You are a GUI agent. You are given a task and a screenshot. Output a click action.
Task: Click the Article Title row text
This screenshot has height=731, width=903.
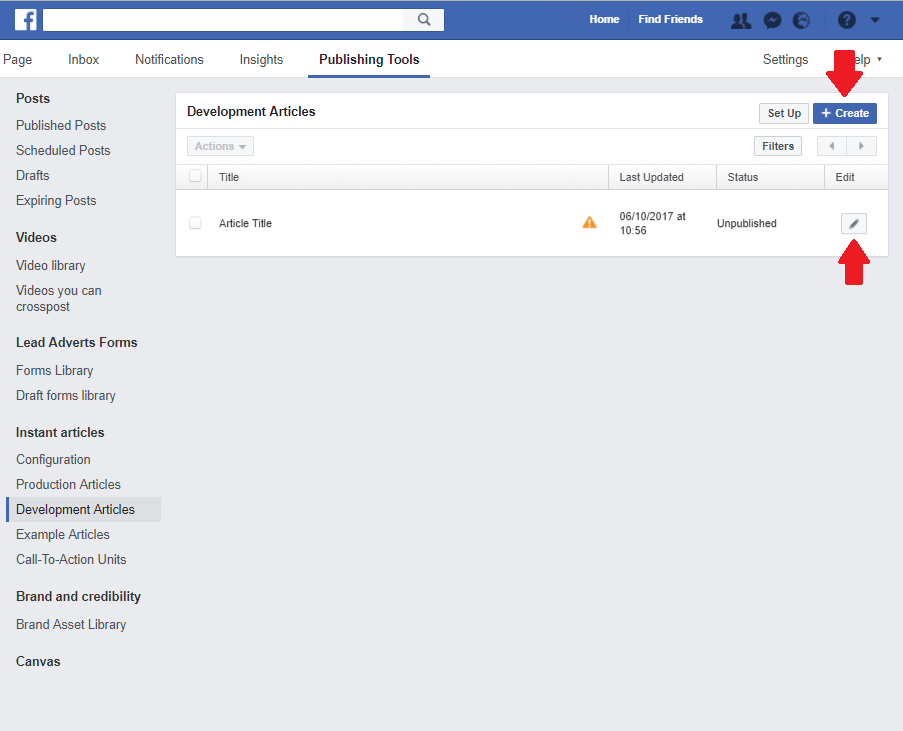pos(245,224)
